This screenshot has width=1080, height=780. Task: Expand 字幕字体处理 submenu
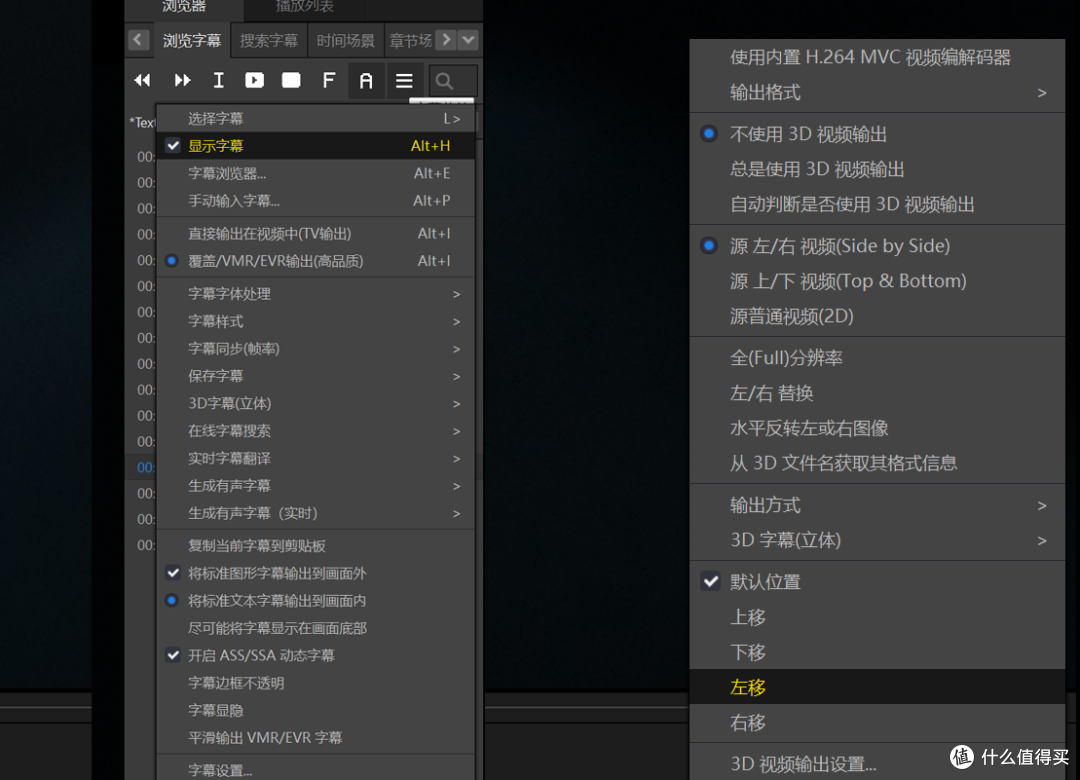click(x=316, y=294)
